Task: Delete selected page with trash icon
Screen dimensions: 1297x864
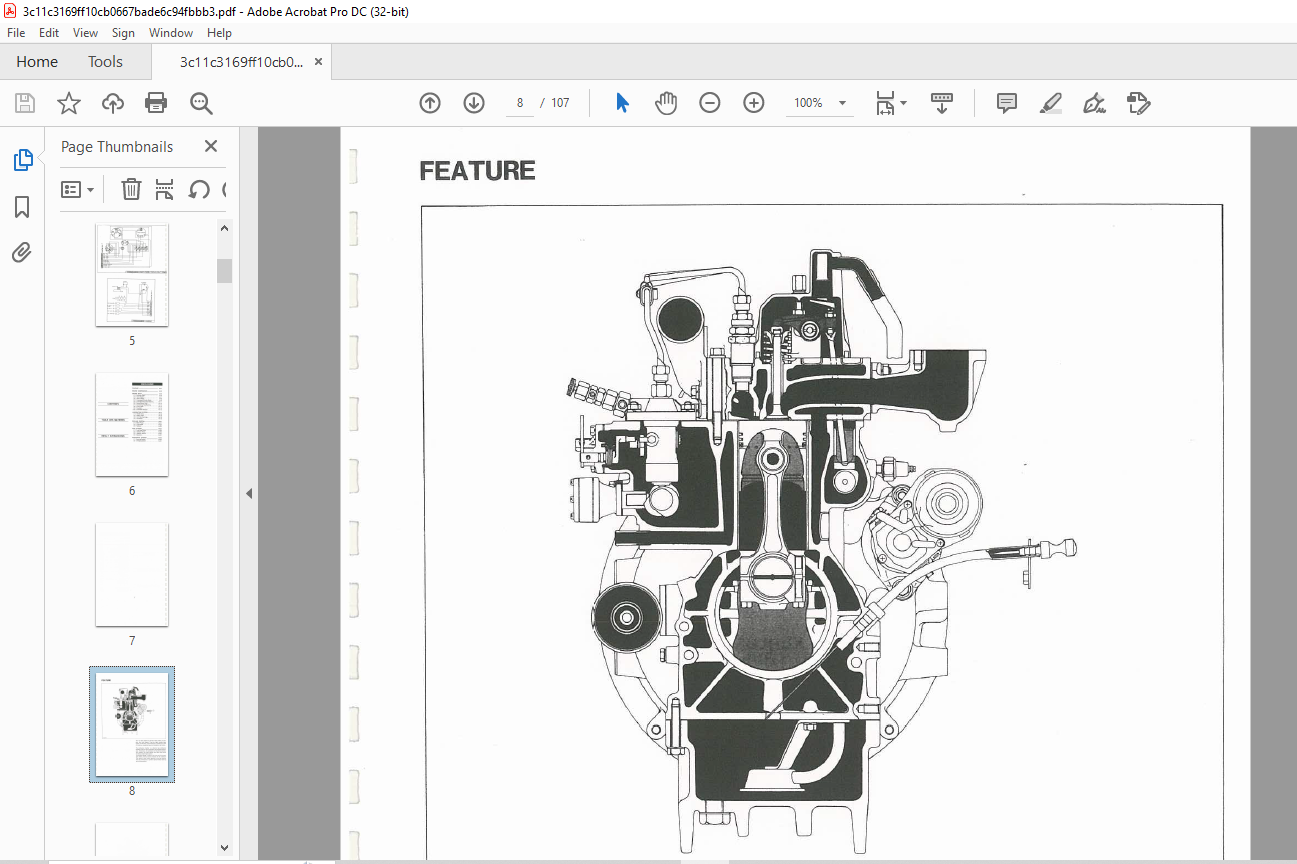Action: click(131, 189)
